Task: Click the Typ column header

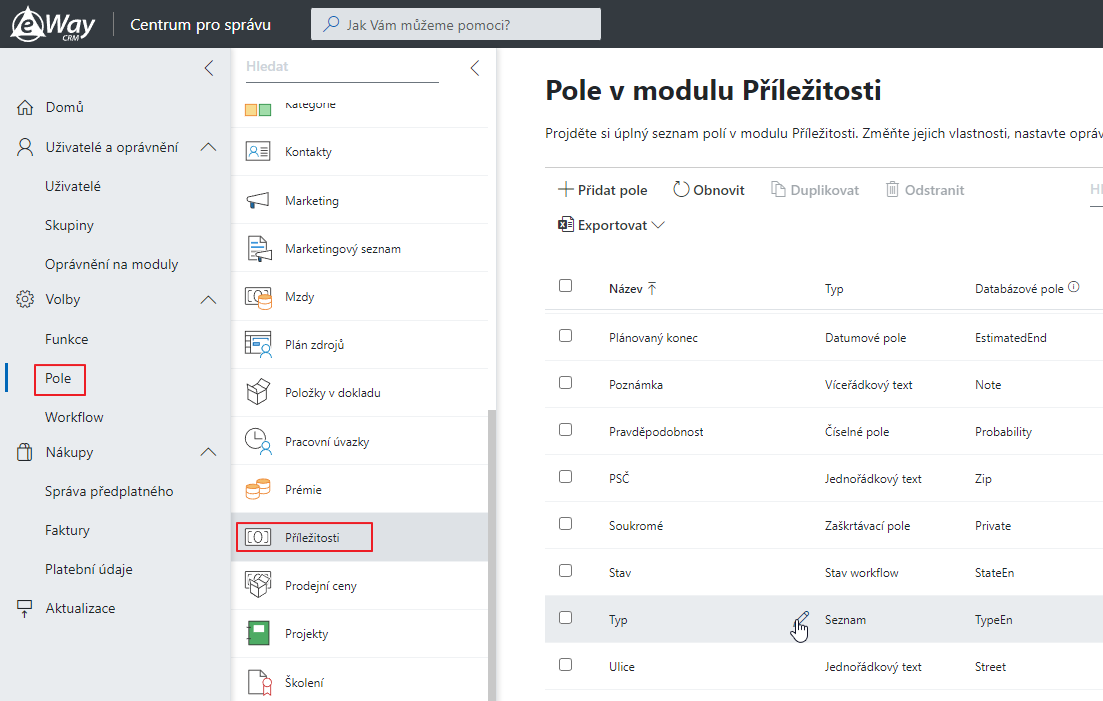Action: coord(834,289)
